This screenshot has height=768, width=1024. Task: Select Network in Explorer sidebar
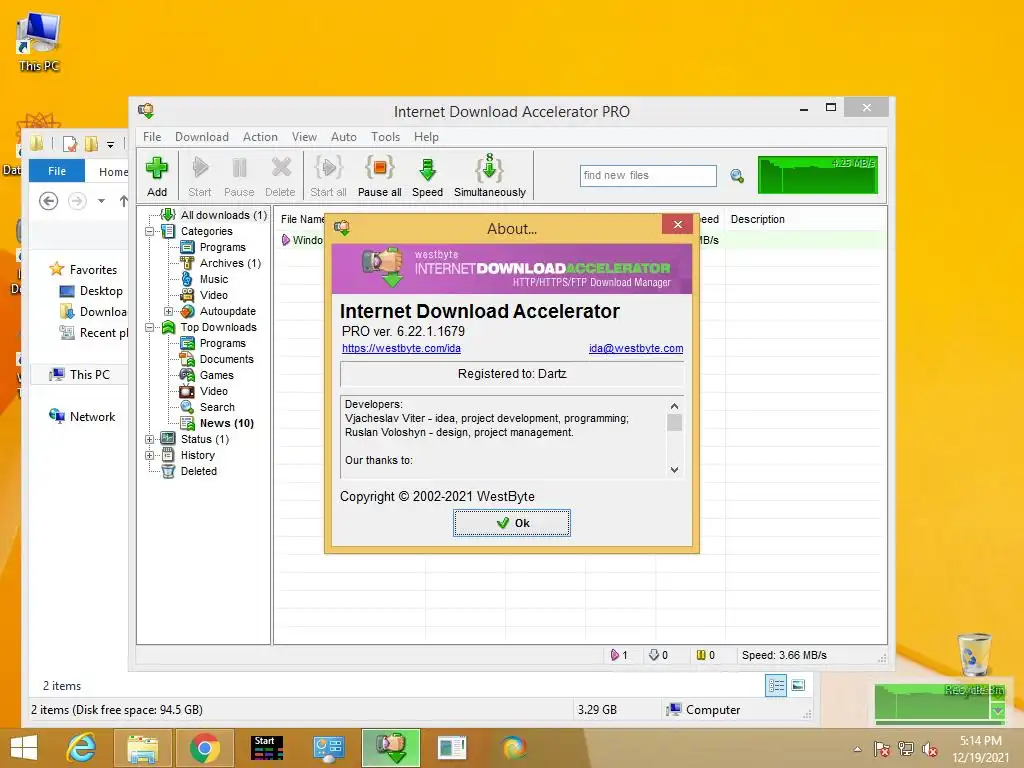point(92,417)
